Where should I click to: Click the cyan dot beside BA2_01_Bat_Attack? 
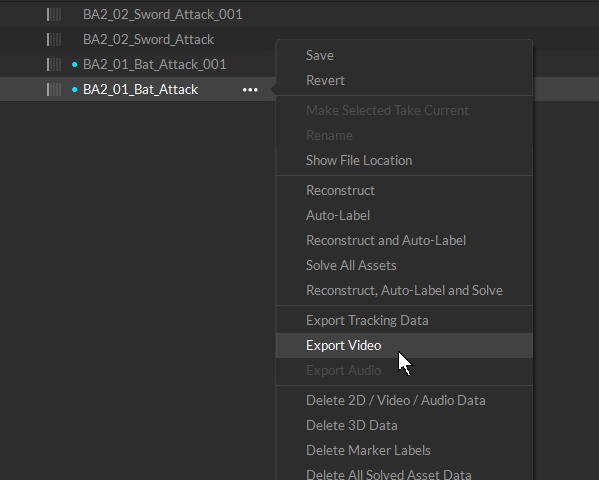click(74, 89)
